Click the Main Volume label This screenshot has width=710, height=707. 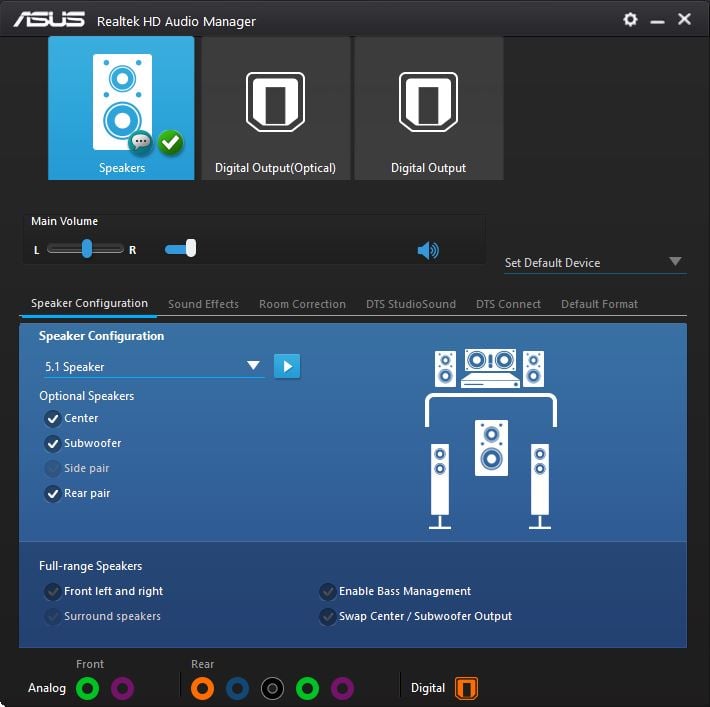click(x=64, y=221)
